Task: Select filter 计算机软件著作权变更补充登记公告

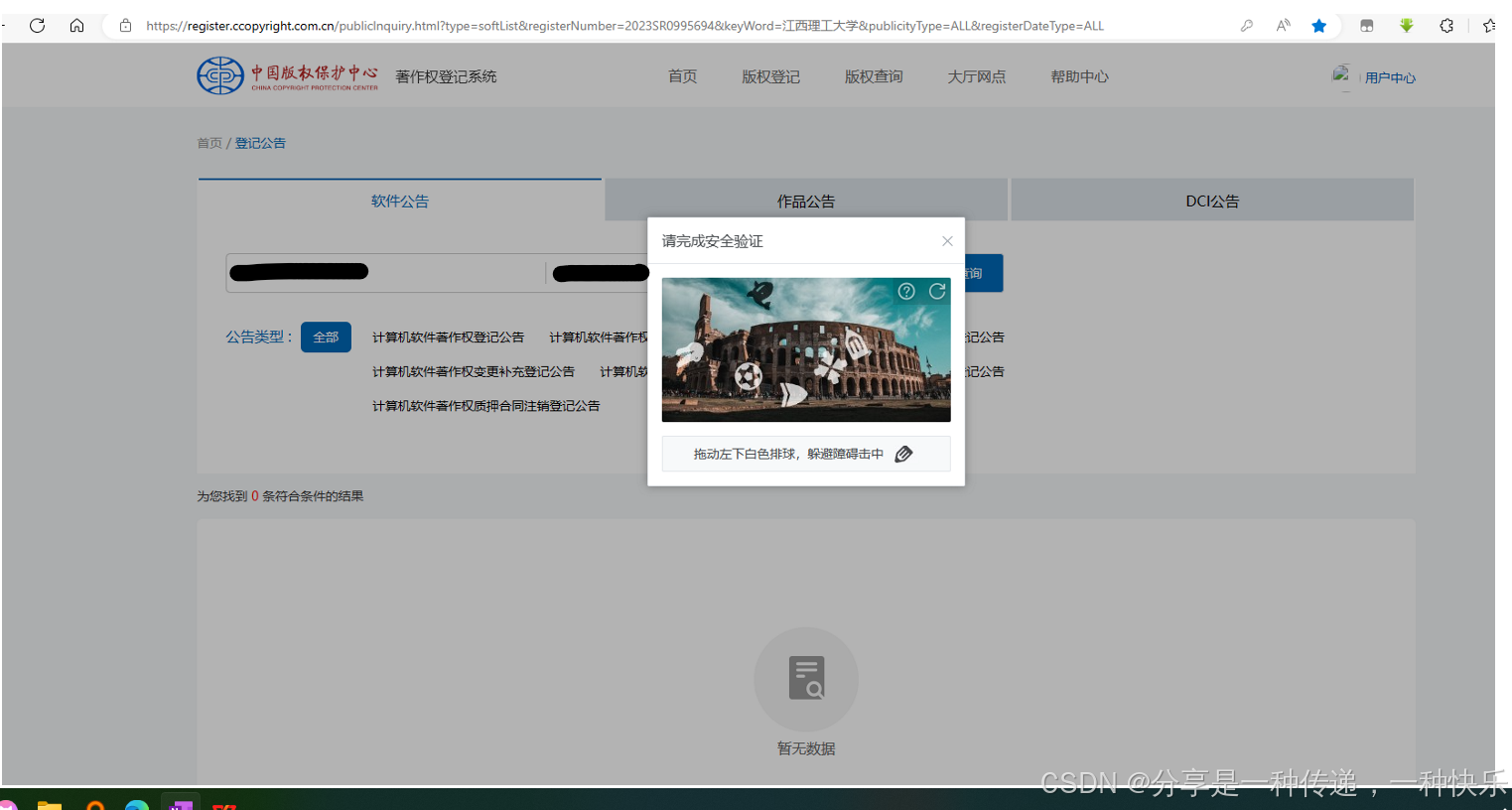Action: [474, 371]
